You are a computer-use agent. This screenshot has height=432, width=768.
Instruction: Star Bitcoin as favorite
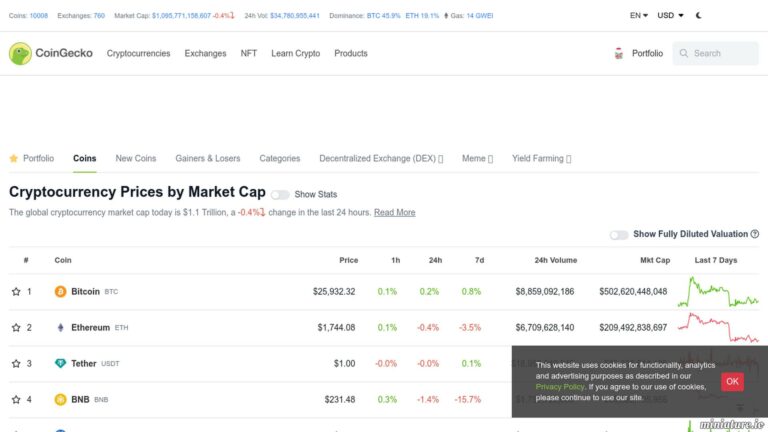click(16, 291)
